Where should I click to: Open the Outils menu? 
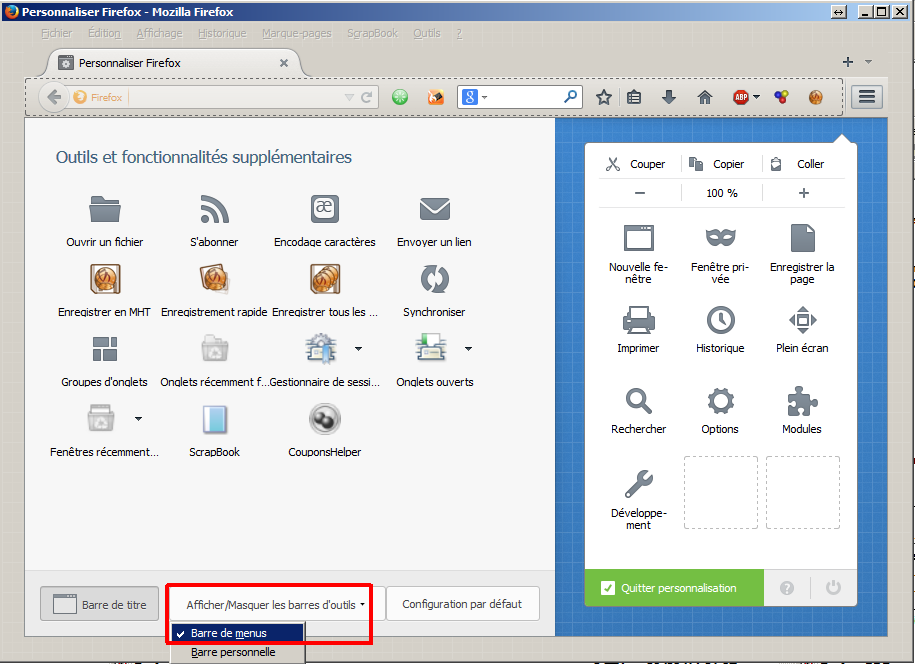click(x=427, y=33)
